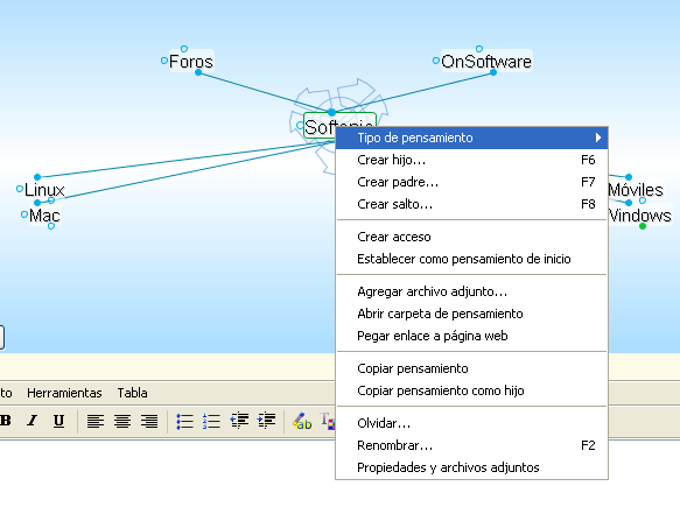Screen dimensions: 680x514
Task: Select the Linux thought
Action: 44,190
